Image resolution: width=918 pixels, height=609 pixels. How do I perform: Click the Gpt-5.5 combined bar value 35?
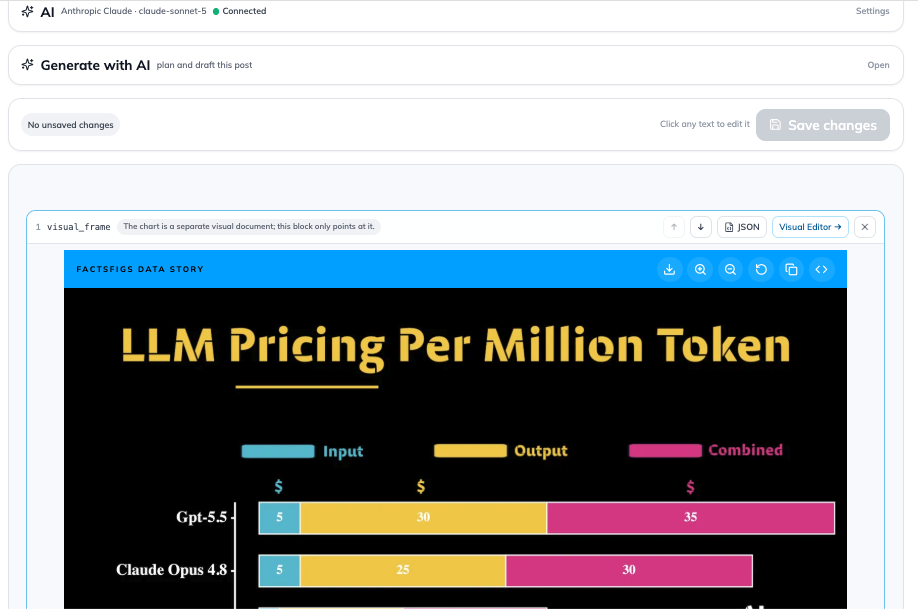(691, 518)
